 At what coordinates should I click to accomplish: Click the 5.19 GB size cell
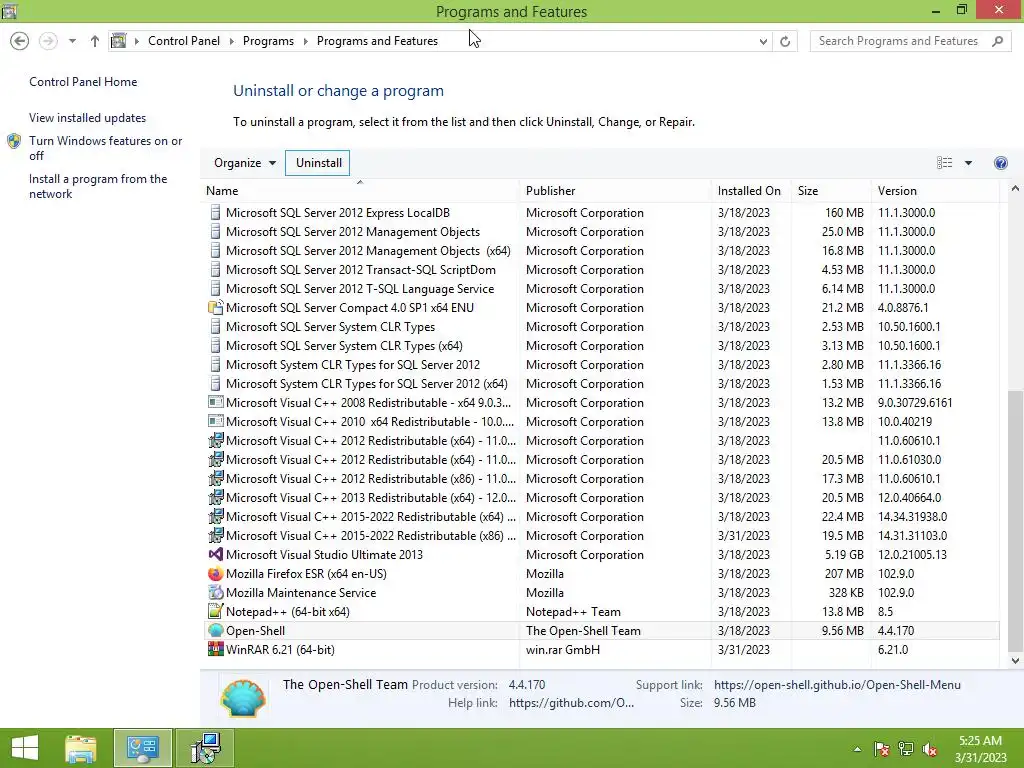[842, 554]
